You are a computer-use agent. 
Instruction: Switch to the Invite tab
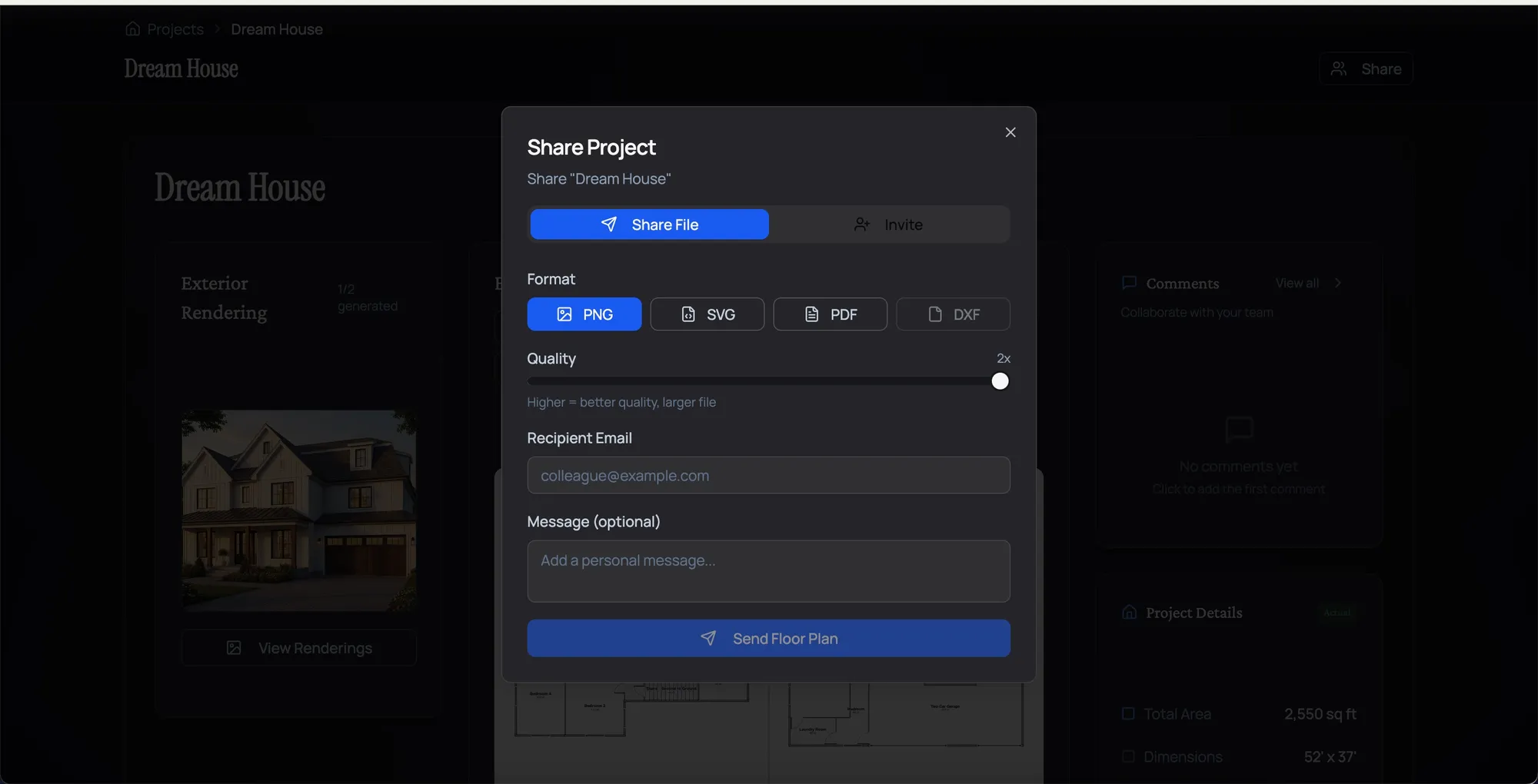tap(890, 224)
